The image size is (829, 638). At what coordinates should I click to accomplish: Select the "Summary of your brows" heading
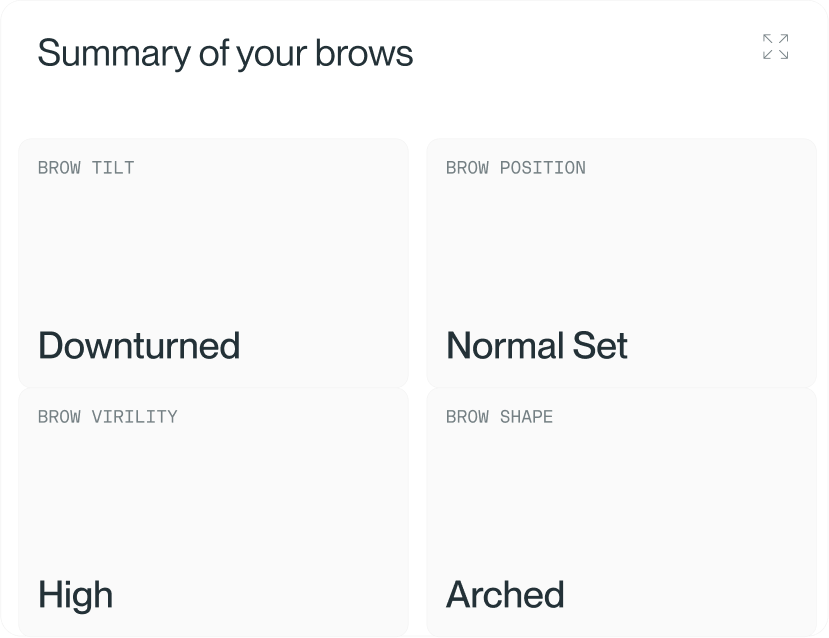click(x=225, y=53)
